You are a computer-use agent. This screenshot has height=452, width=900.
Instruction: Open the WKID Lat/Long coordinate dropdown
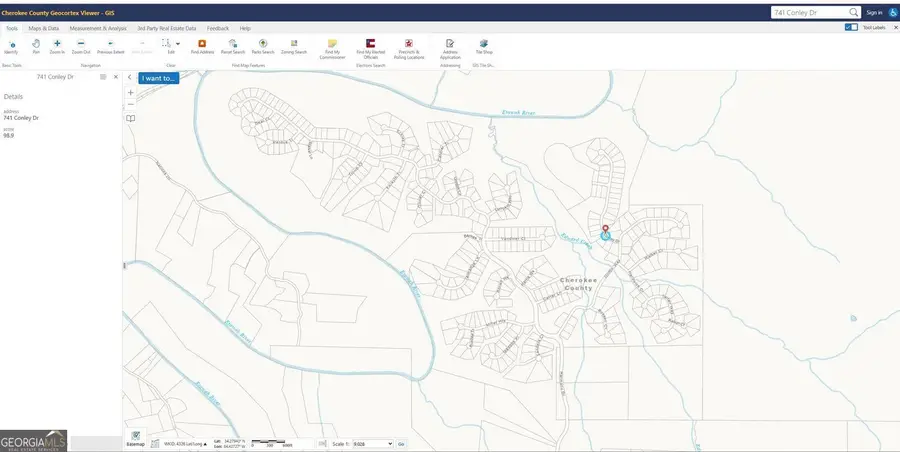[185, 444]
